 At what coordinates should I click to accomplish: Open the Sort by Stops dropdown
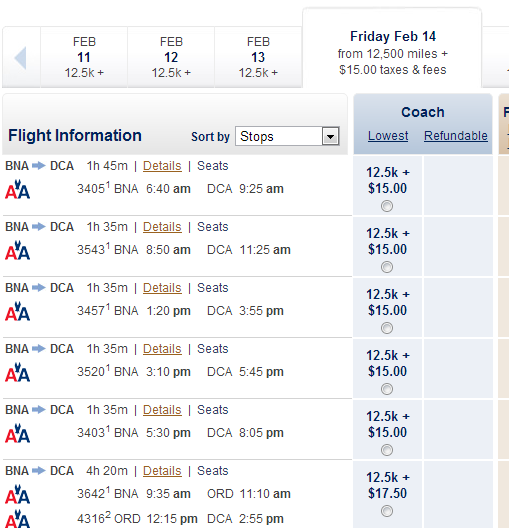coord(287,136)
